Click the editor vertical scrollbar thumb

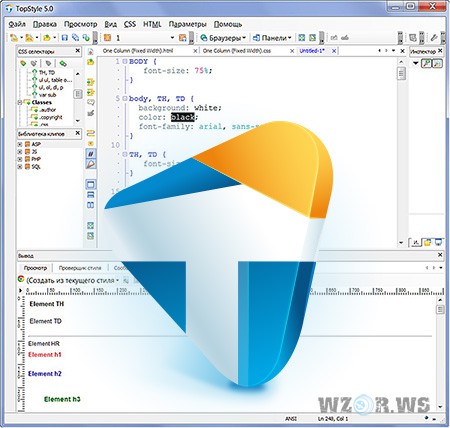coord(402,74)
